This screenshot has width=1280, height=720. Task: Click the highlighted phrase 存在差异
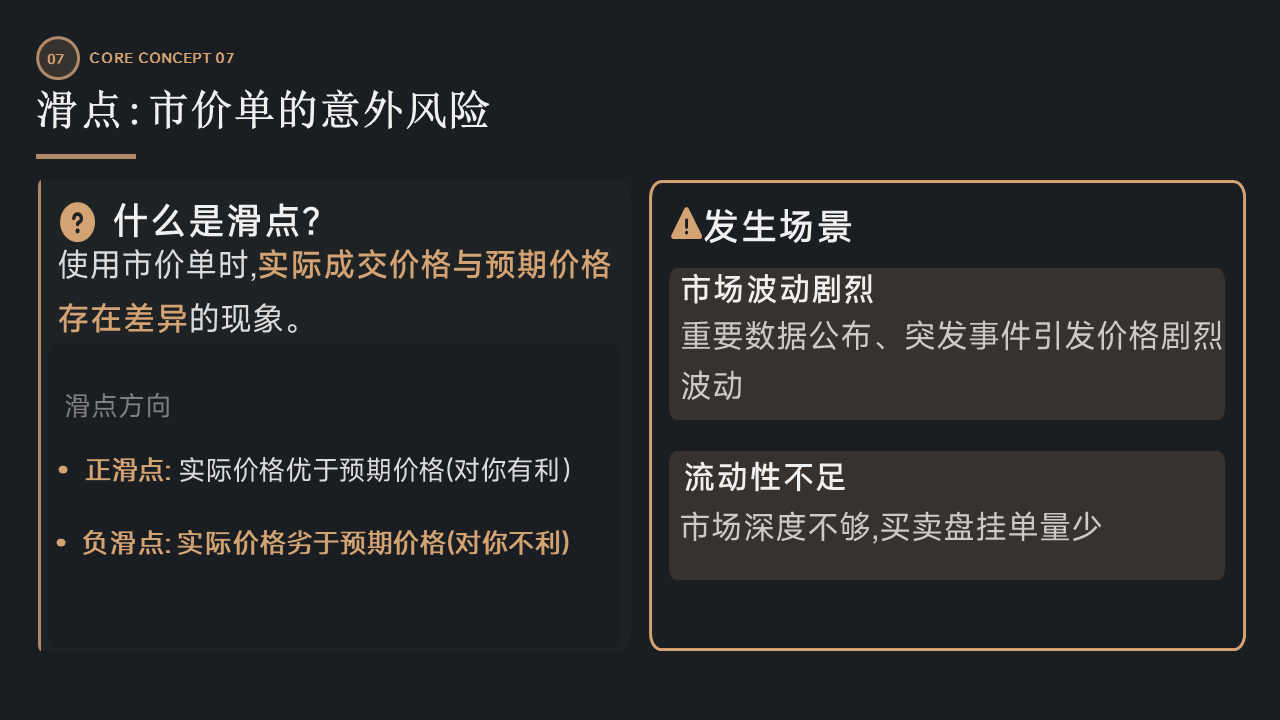coord(123,319)
